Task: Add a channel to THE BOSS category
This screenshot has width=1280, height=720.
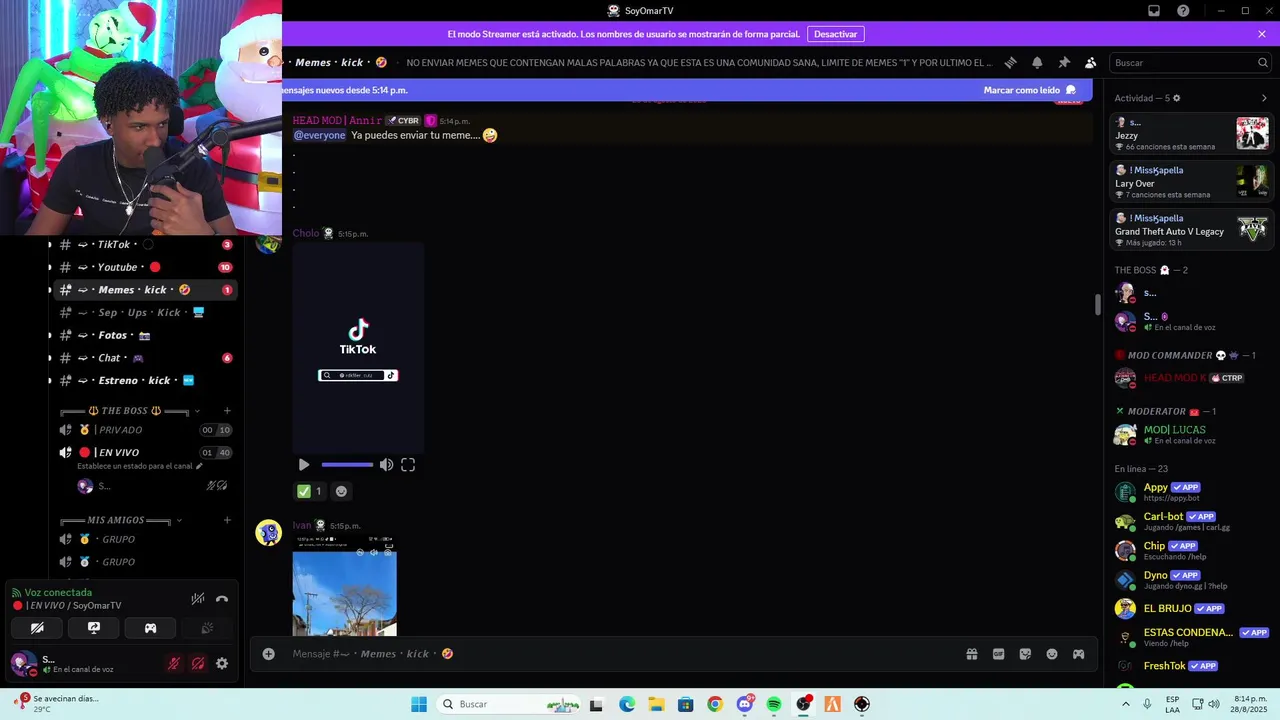Action: pyautogui.click(x=227, y=411)
